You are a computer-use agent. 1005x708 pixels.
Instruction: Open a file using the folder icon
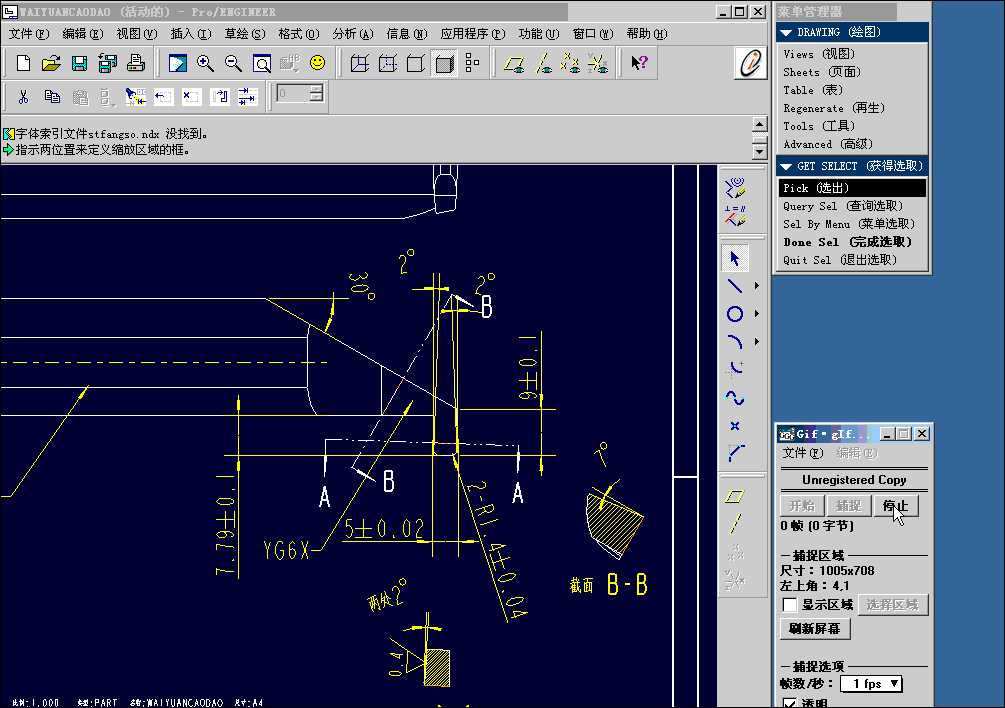pyautogui.click(x=51, y=63)
